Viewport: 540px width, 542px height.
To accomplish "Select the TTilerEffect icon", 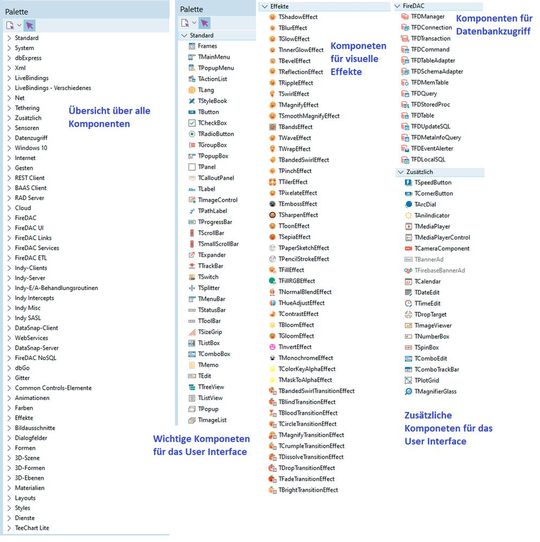I will pos(272,182).
